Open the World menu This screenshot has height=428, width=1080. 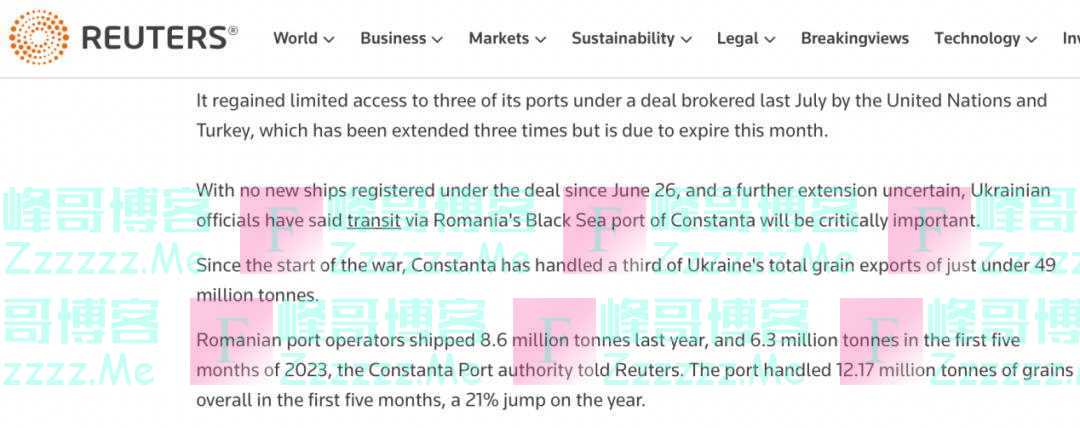pos(295,38)
